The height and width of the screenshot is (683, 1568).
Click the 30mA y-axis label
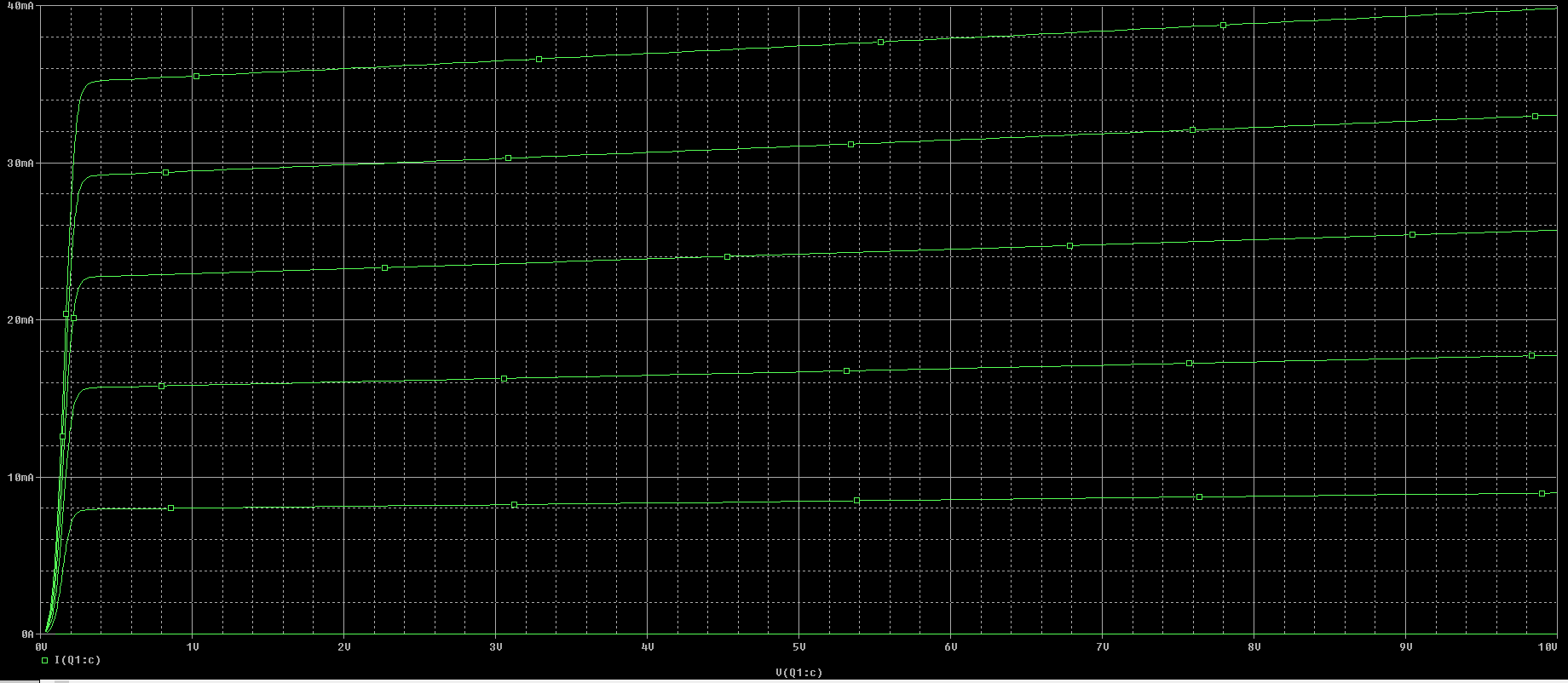pyautogui.click(x=20, y=163)
